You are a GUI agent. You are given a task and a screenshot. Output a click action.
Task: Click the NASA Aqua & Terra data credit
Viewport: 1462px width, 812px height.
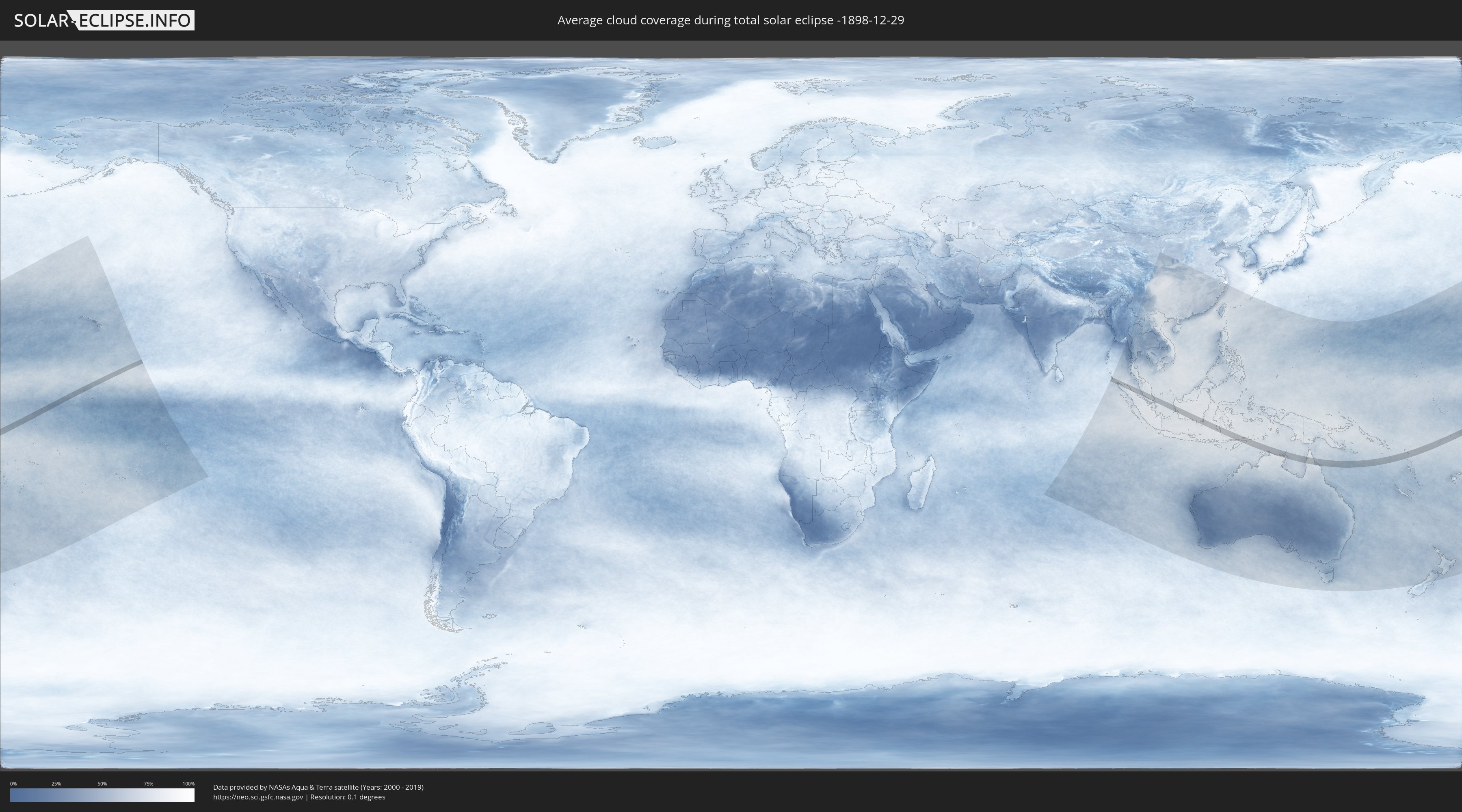pos(318,787)
